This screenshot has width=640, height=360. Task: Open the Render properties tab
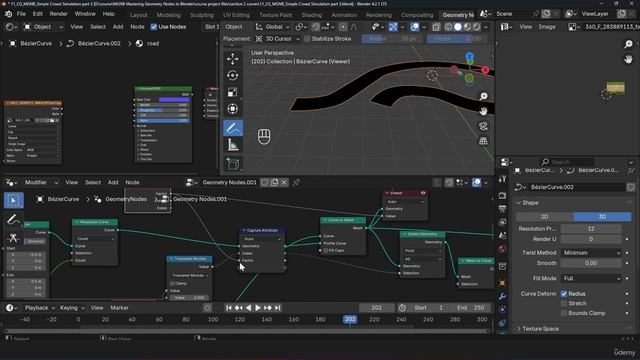(502, 196)
